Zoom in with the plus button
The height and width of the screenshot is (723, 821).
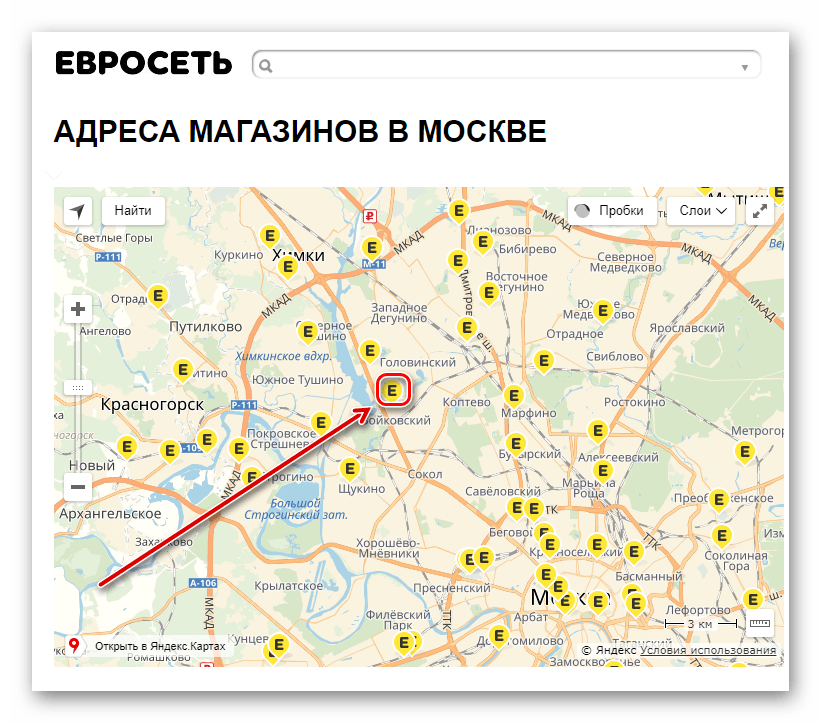point(77,309)
